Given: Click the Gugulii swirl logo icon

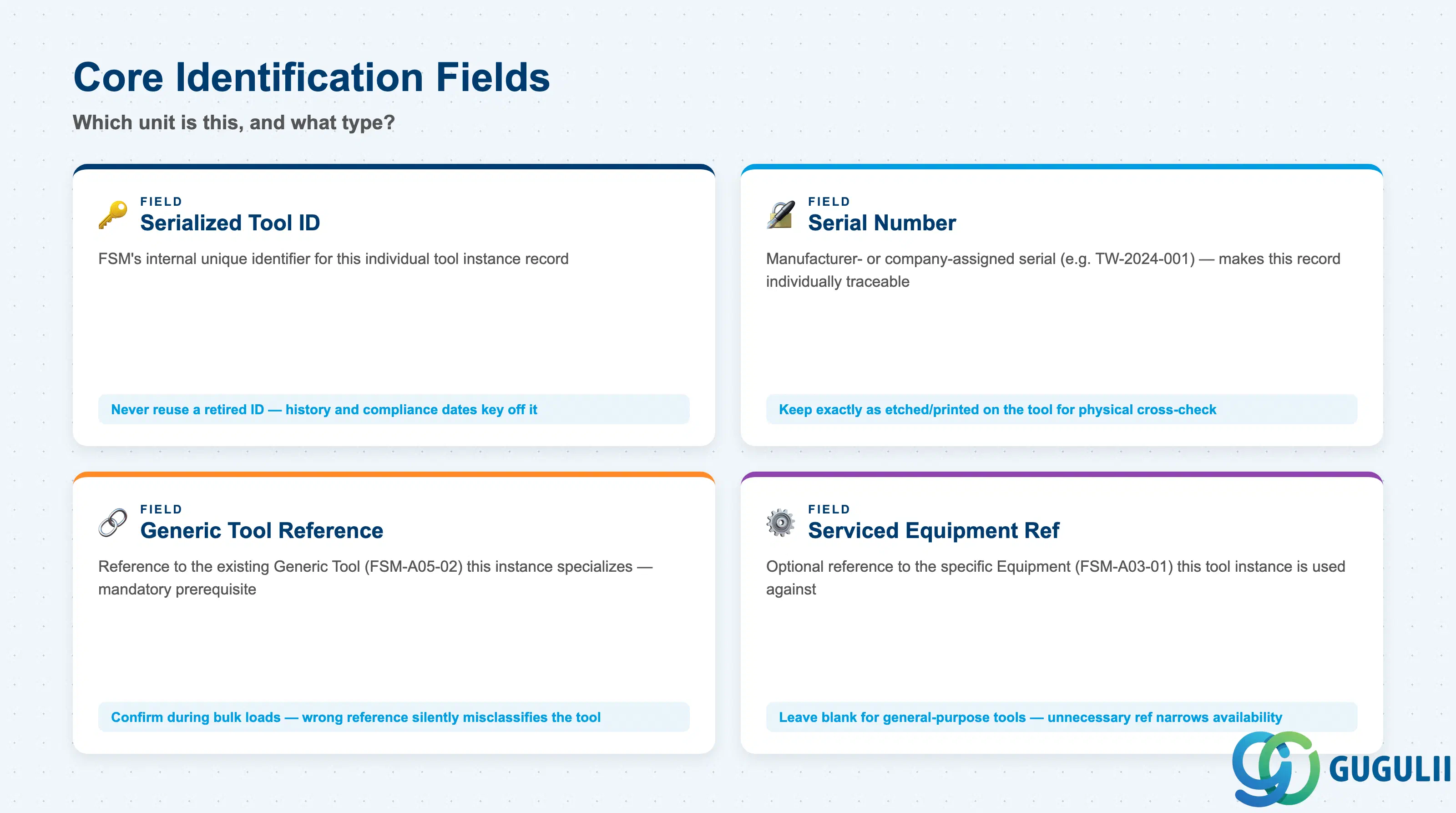Looking at the screenshot, I should (x=1276, y=768).
